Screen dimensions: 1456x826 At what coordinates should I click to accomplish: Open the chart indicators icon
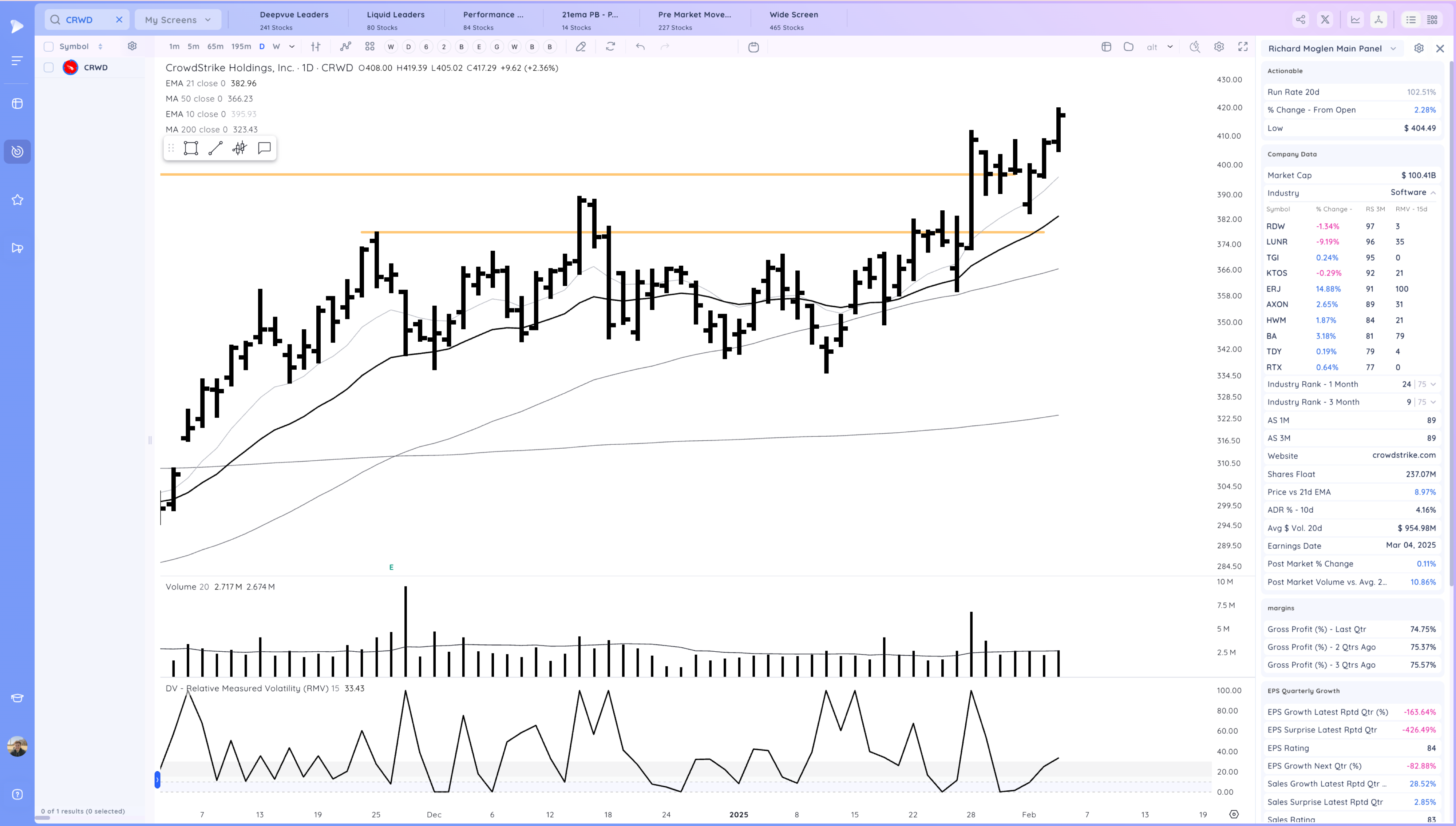pyautogui.click(x=345, y=47)
